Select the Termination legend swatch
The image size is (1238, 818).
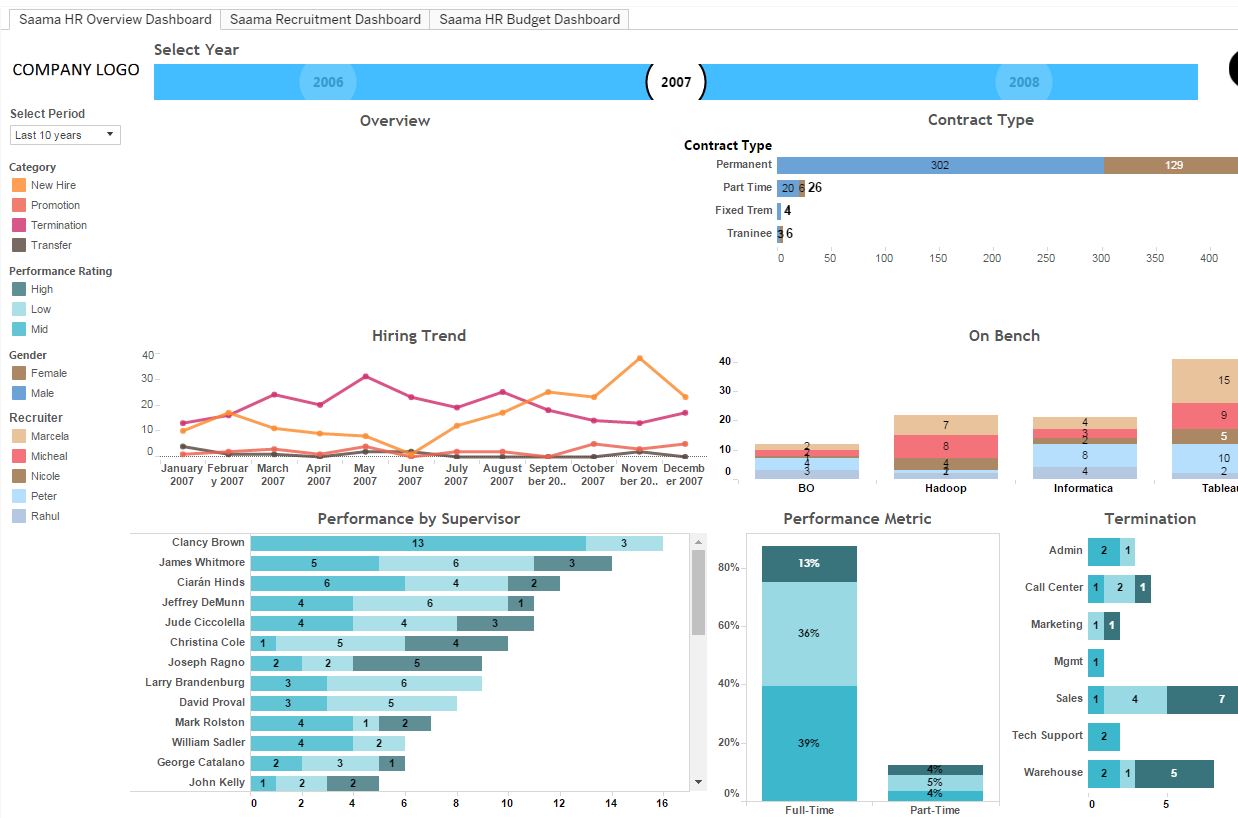pos(19,225)
